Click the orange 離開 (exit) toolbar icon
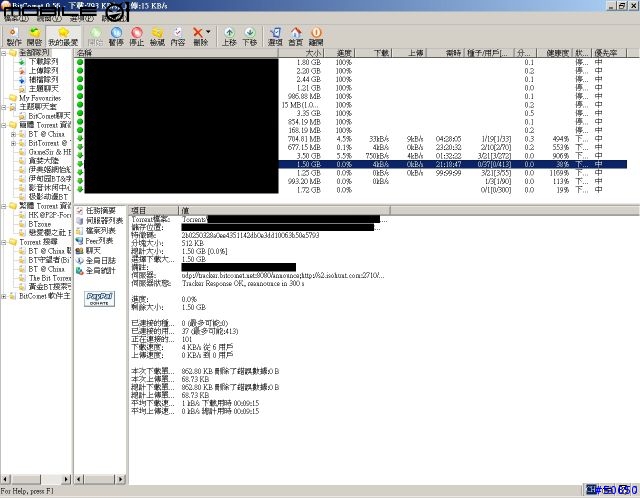 tap(316, 36)
